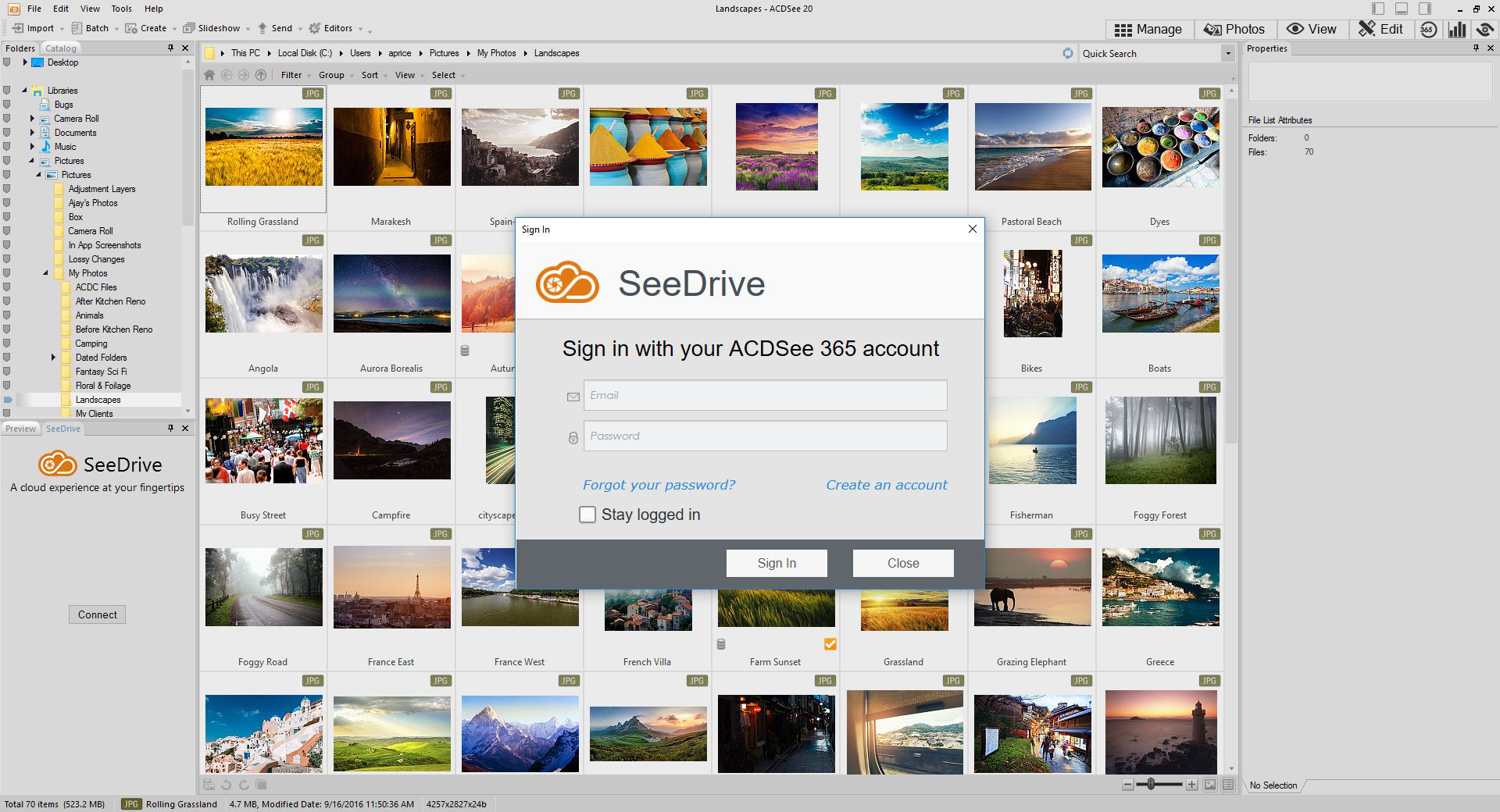Click the Editors gear toolbar item
This screenshot has width=1500, height=812.
tap(330, 28)
